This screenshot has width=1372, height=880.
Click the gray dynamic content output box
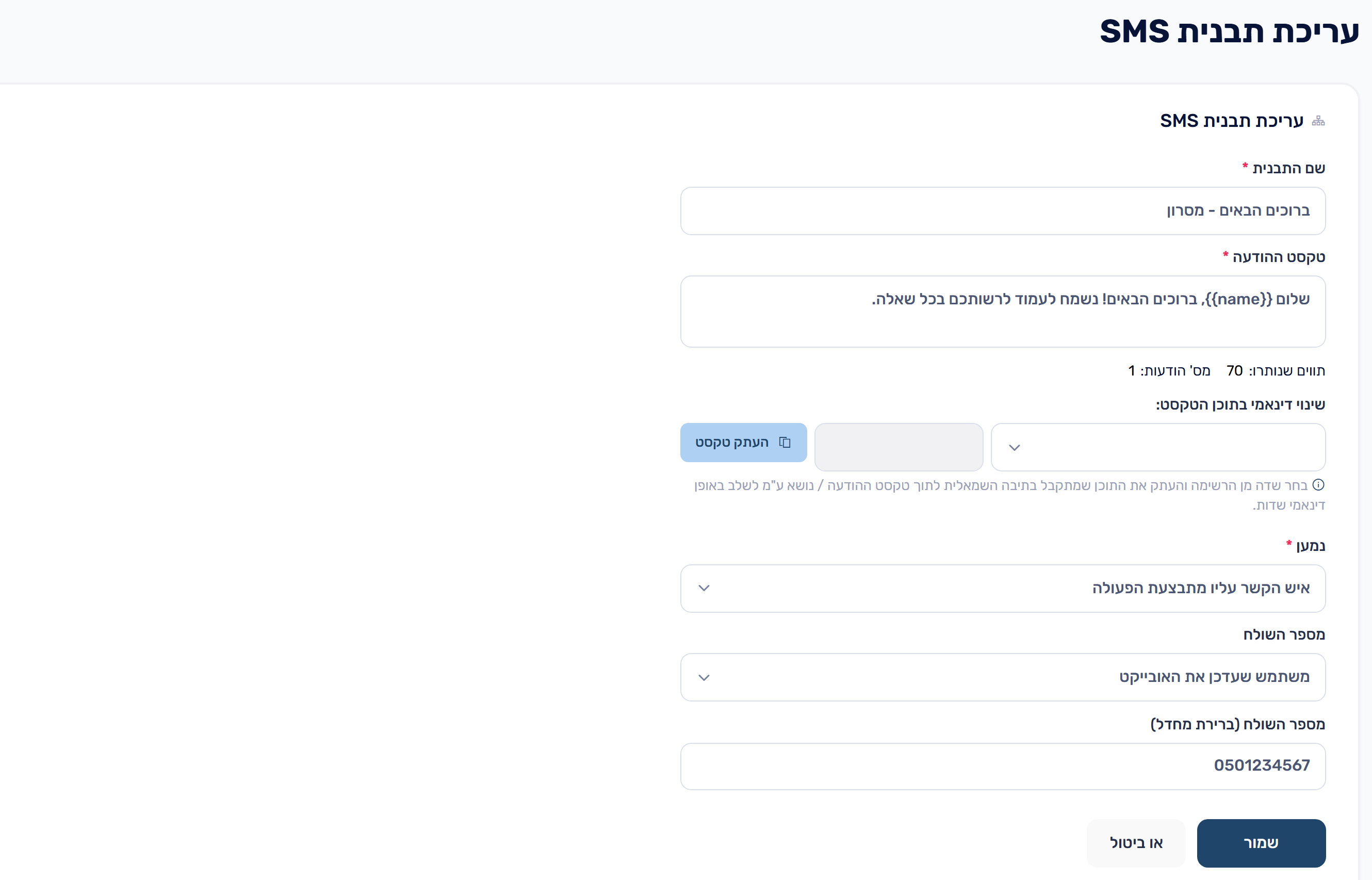point(899,447)
